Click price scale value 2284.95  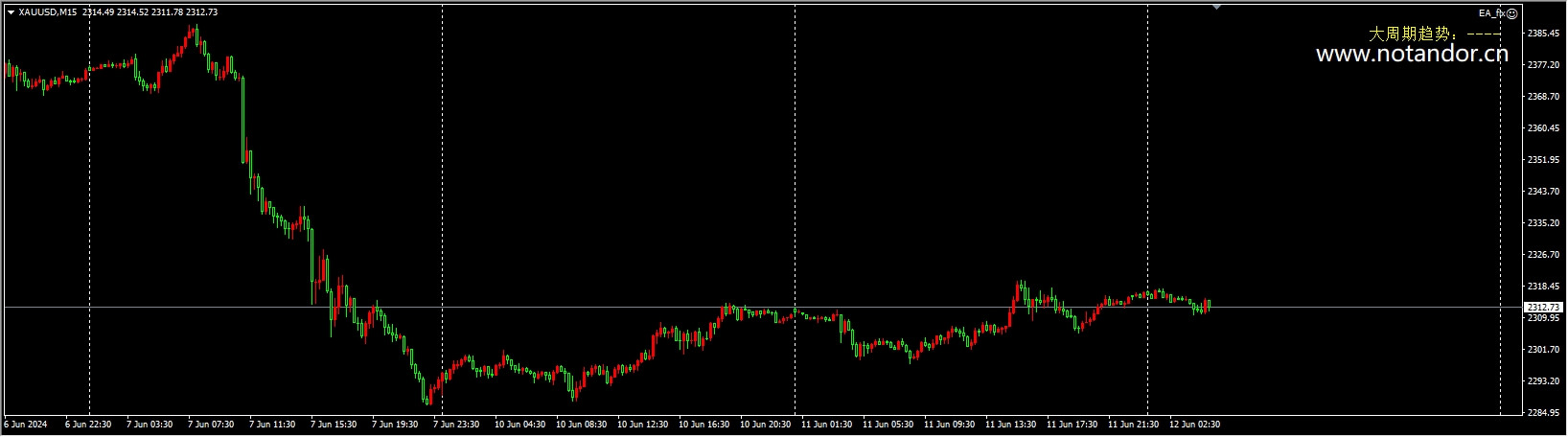[1544, 413]
